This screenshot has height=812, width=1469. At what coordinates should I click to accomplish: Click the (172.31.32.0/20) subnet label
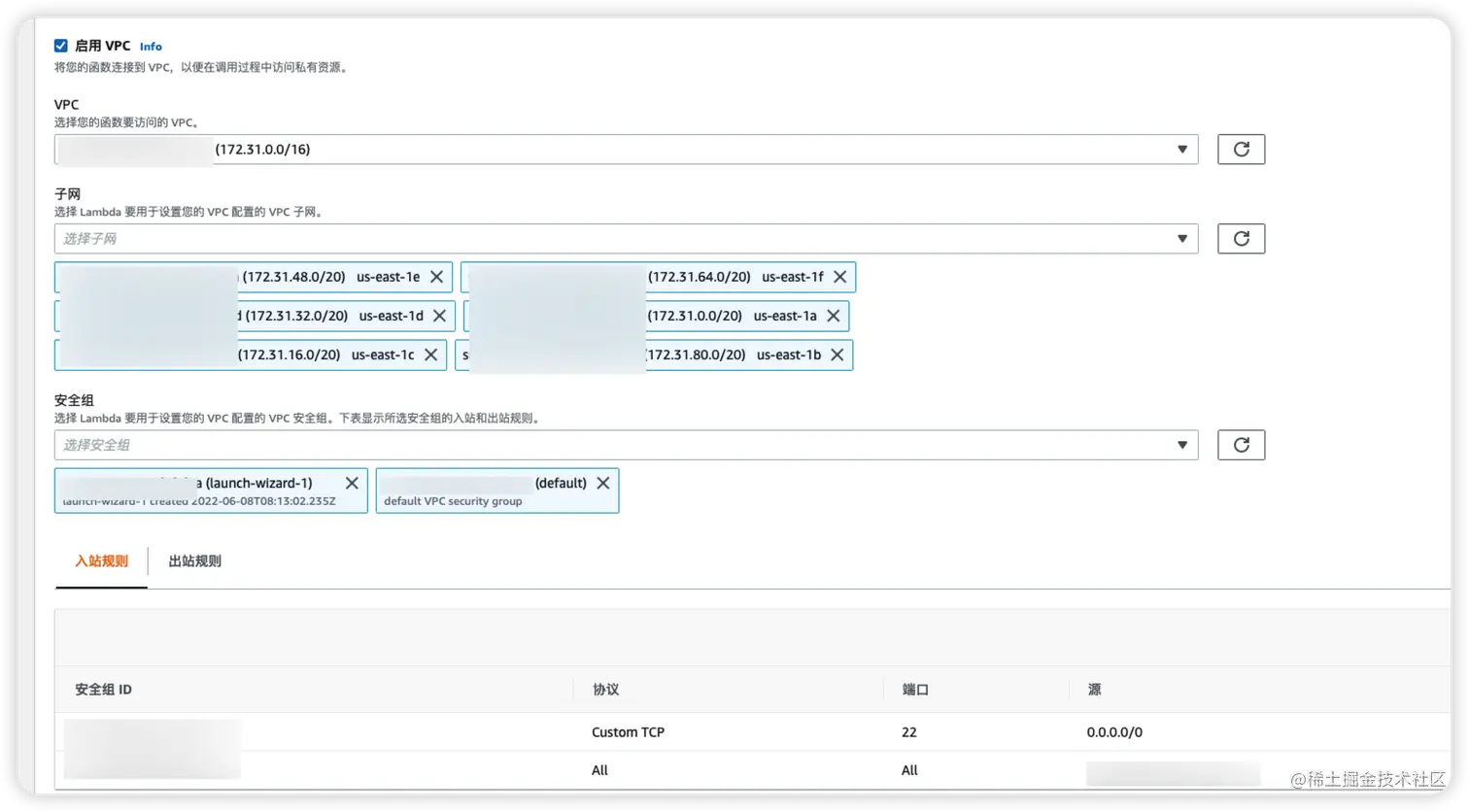(x=296, y=316)
